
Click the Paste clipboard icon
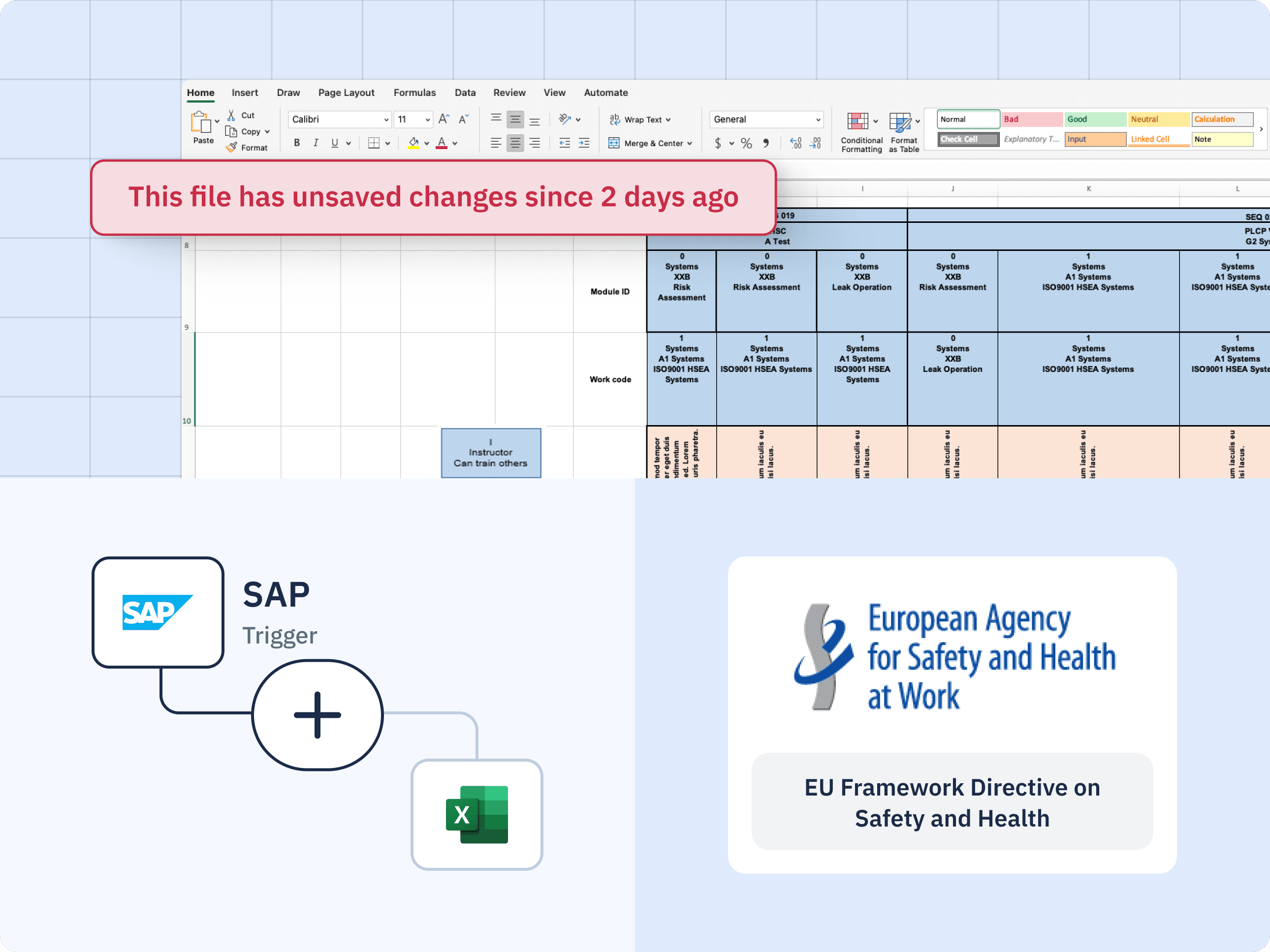[201, 122]
